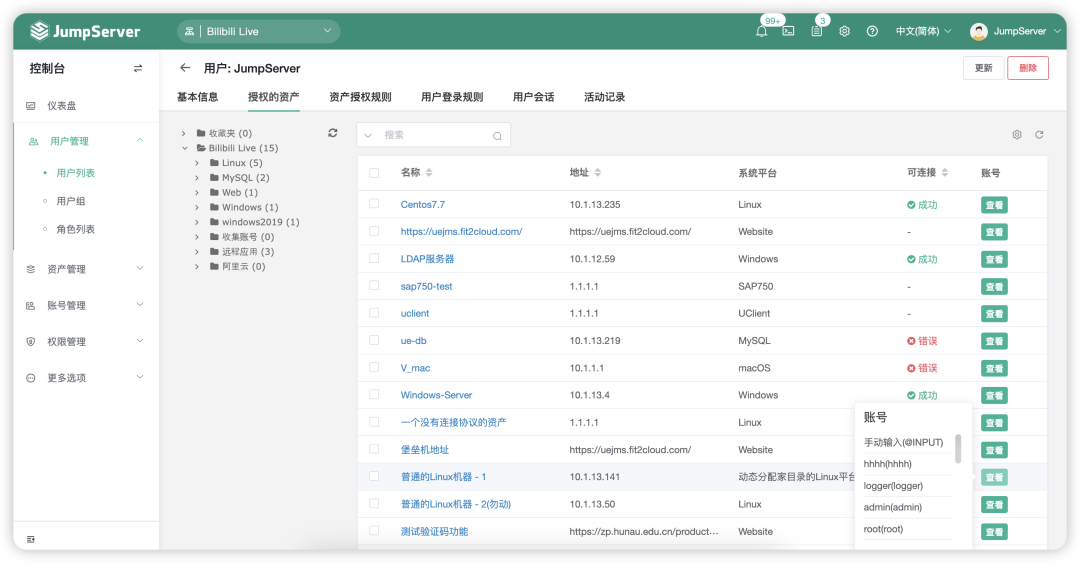Open the notifications bell icon
The width and height of the screenshot is (1080, 563).
761,32
